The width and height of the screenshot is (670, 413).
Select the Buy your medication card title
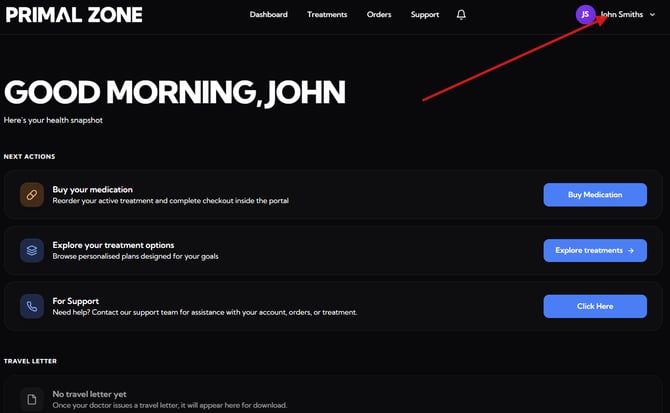coord(92,189)
